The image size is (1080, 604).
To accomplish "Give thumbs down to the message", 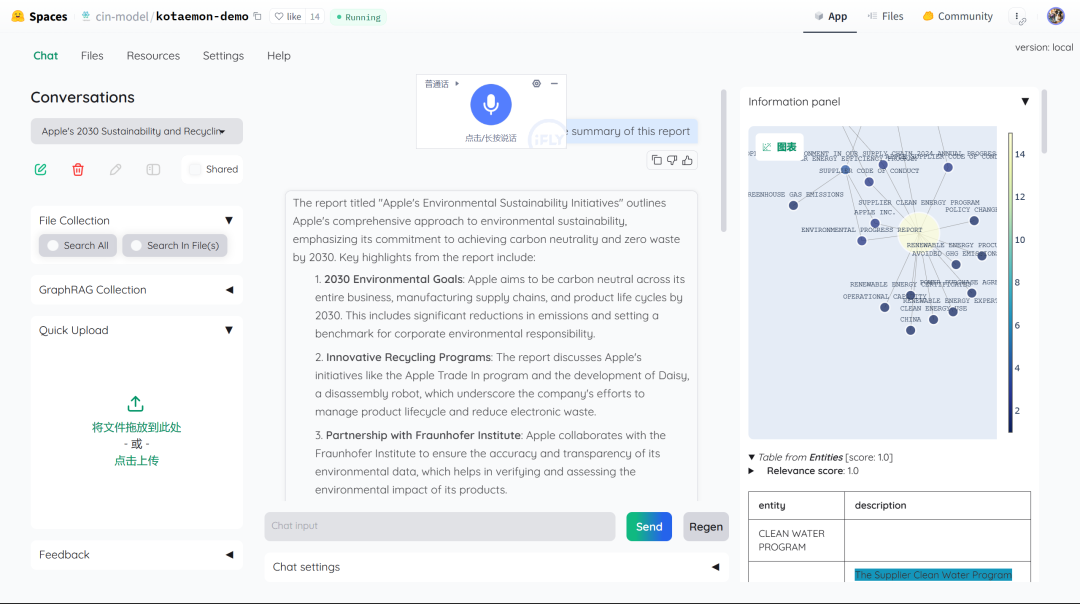I will click(672, 160).
